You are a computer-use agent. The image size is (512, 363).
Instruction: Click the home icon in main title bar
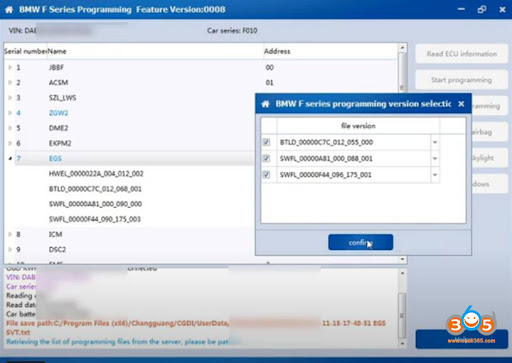point(9,10)
